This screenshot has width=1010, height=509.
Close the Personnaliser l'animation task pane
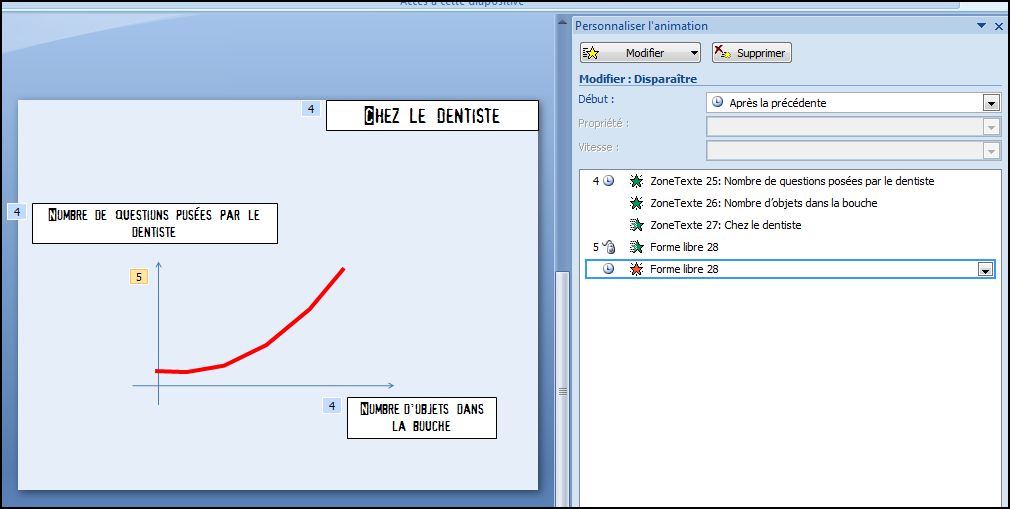click(998, 26)
